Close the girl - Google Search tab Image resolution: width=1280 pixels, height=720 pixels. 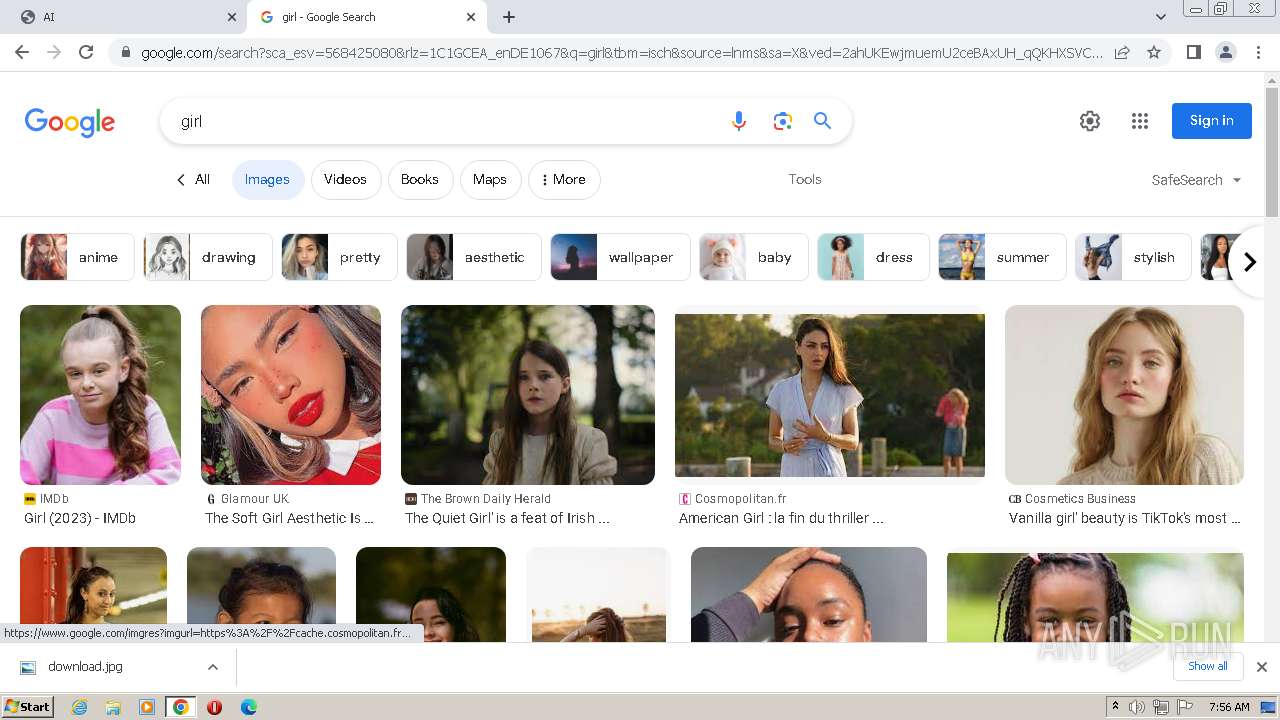click(471, 17)
